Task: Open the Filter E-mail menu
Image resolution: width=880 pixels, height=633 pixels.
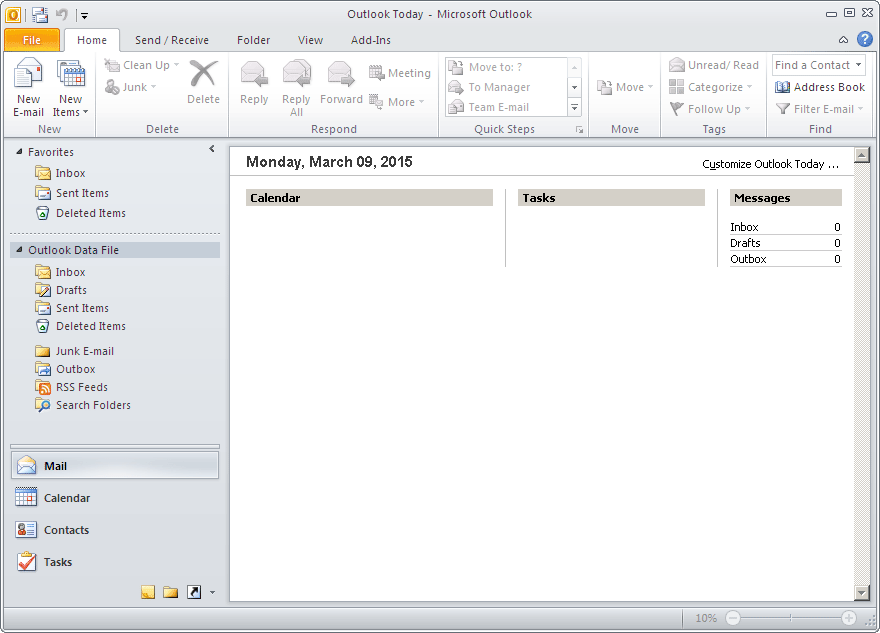Action: [x=819, y=109]
